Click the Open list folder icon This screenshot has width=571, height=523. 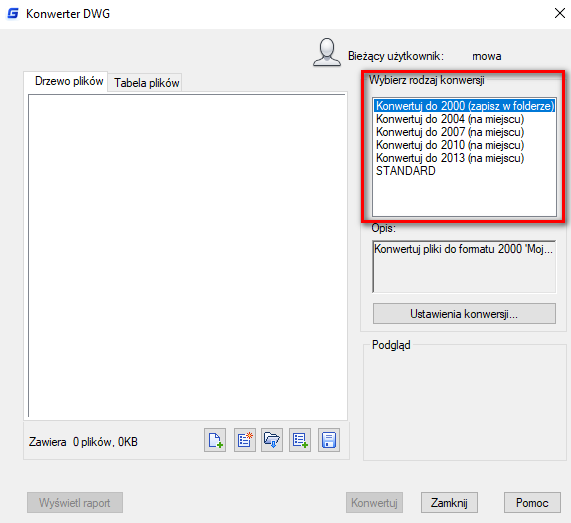272,440
